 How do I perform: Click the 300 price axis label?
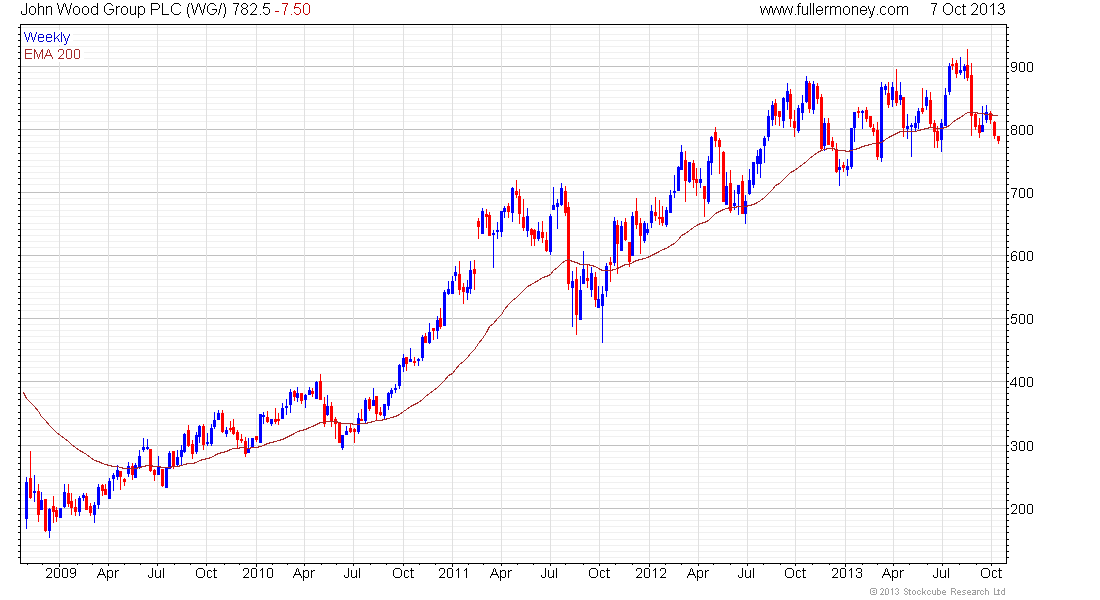click(x=1021, y=446)
